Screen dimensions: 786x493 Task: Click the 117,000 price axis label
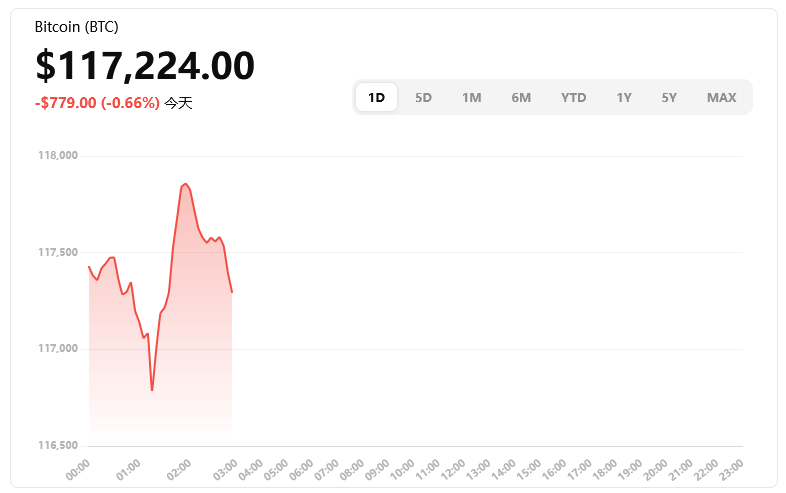[x=58, y=349]
